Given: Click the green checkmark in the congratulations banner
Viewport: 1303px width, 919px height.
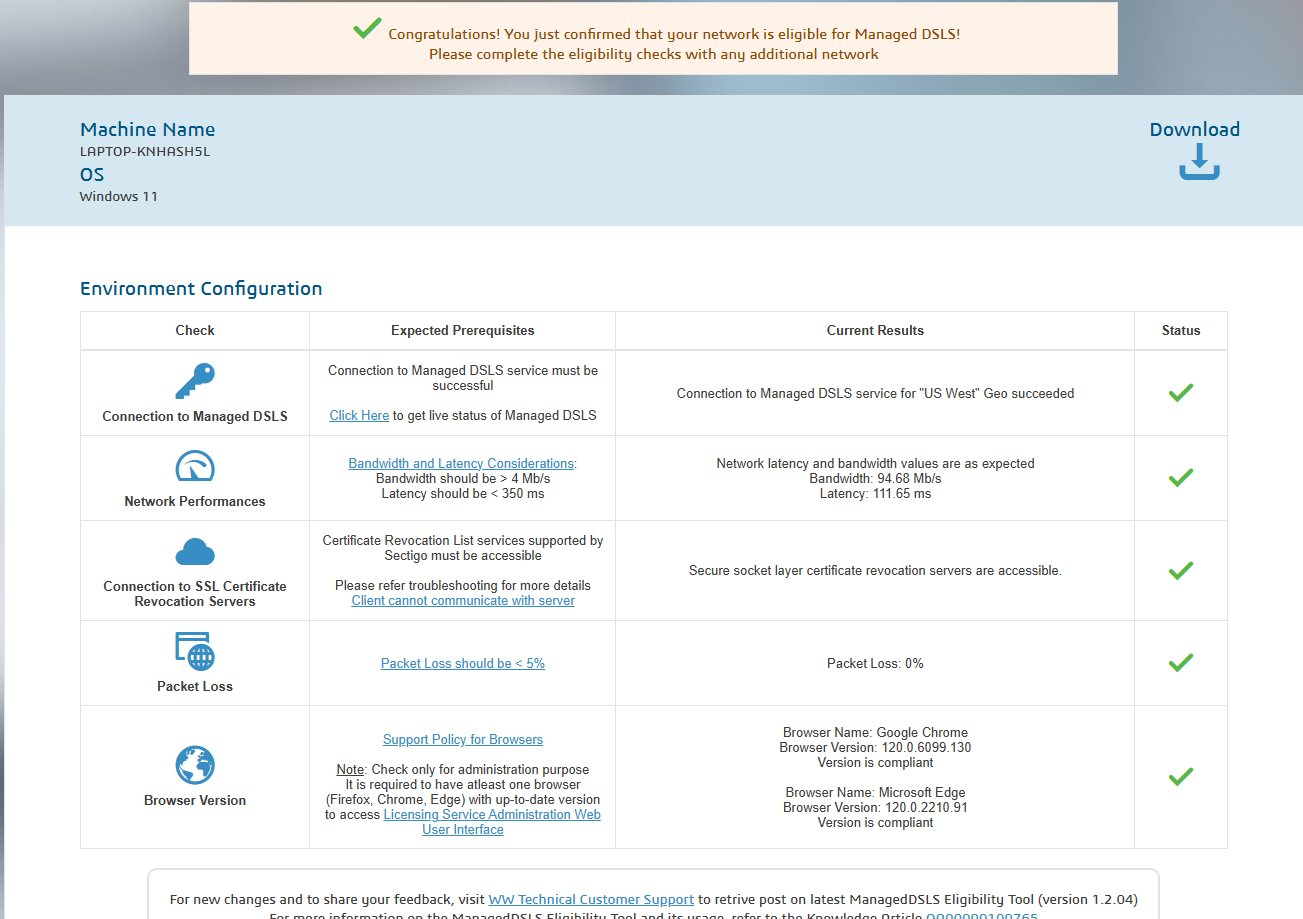Looking at the screenshot, I should 367,30.
